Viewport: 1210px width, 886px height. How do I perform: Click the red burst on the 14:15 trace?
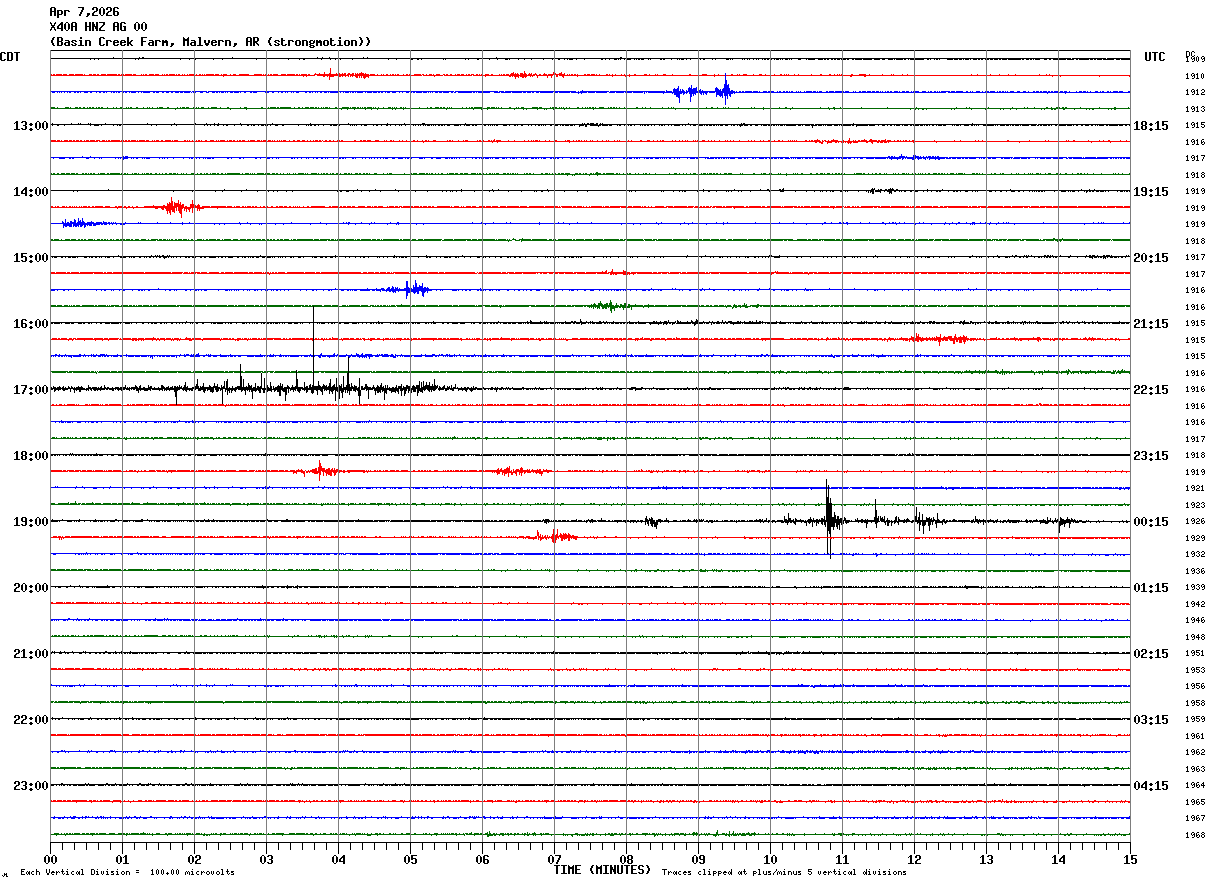click(x=176, y=207)
